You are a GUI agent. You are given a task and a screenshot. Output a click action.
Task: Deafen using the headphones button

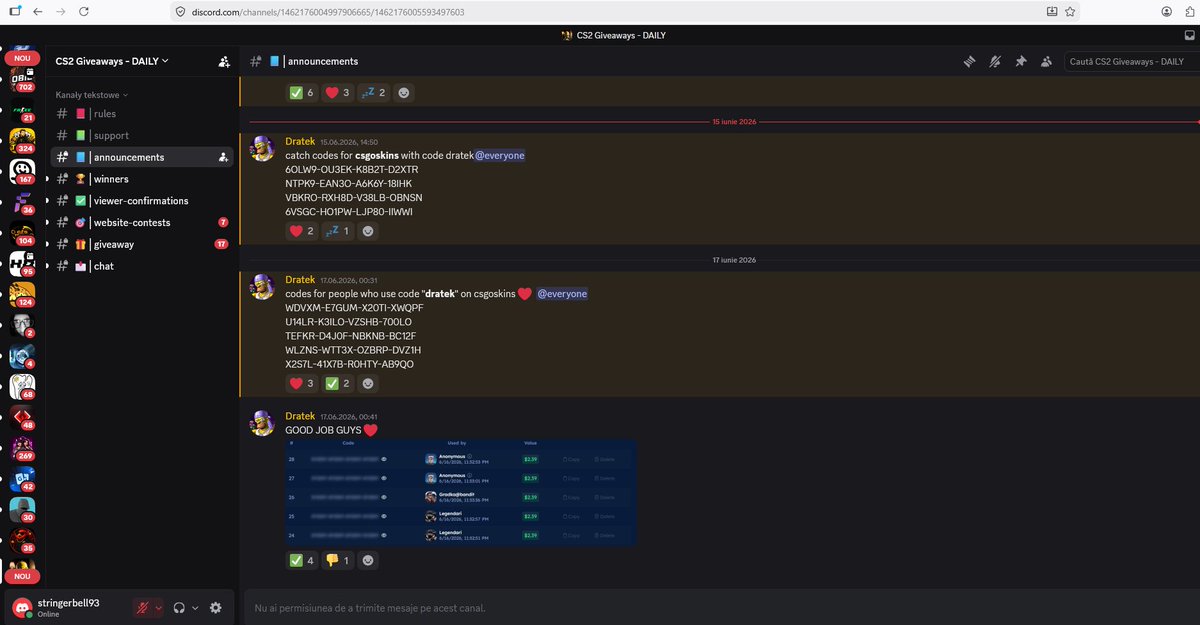click(x=179, y=607)
